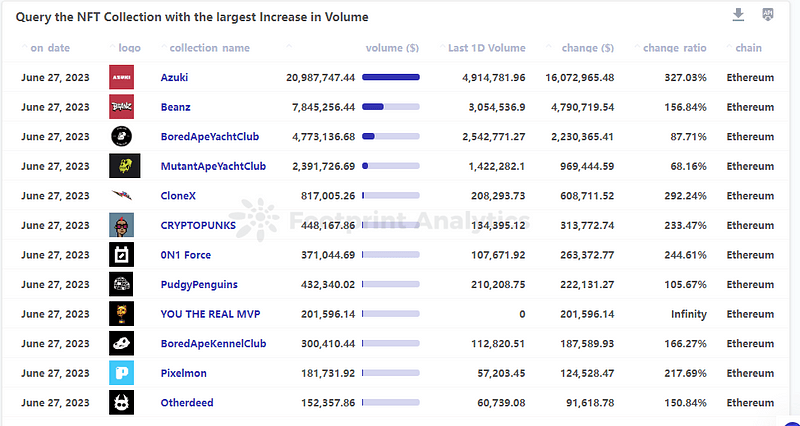Viewport: 800px width, 426px height.
Task: Open the Beanz collection link
Action: (176, 107)
